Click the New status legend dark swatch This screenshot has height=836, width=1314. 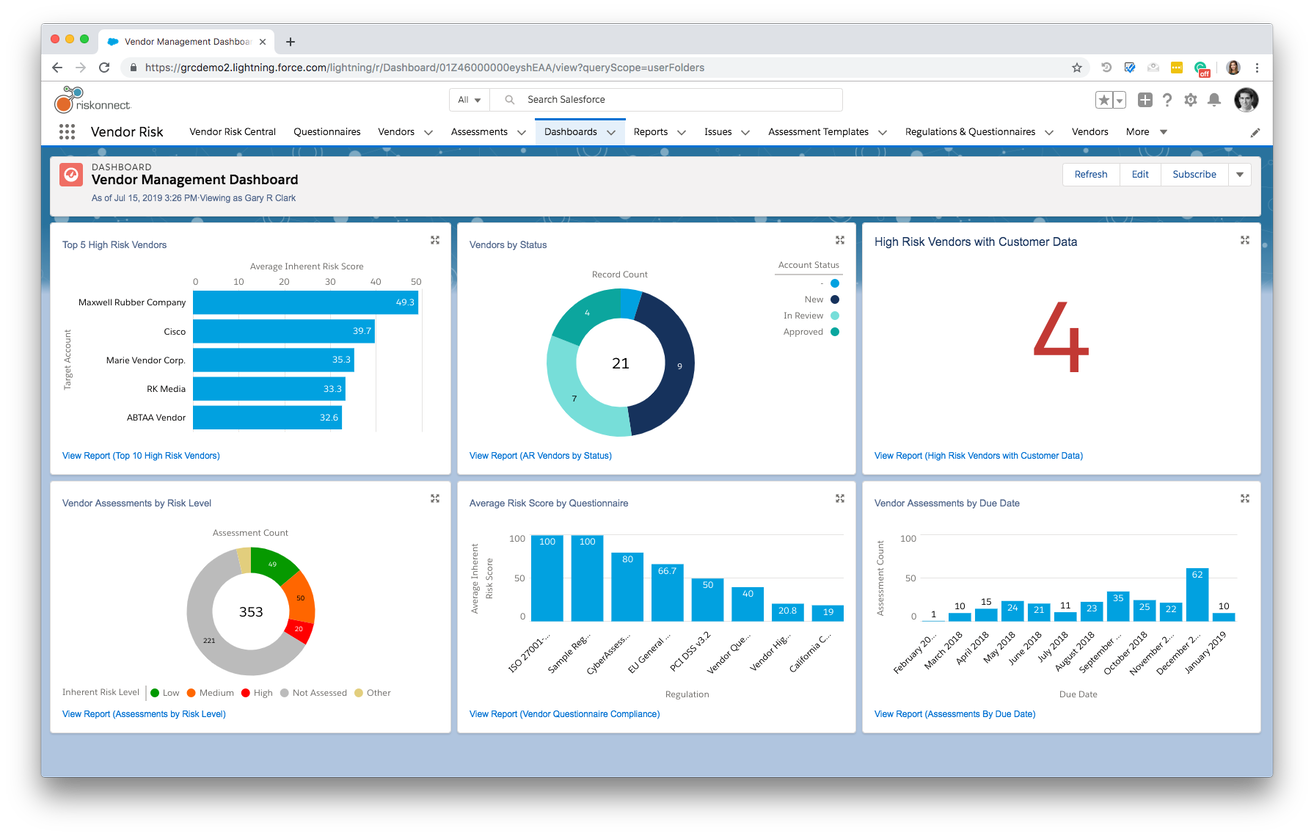click(835, 299)
